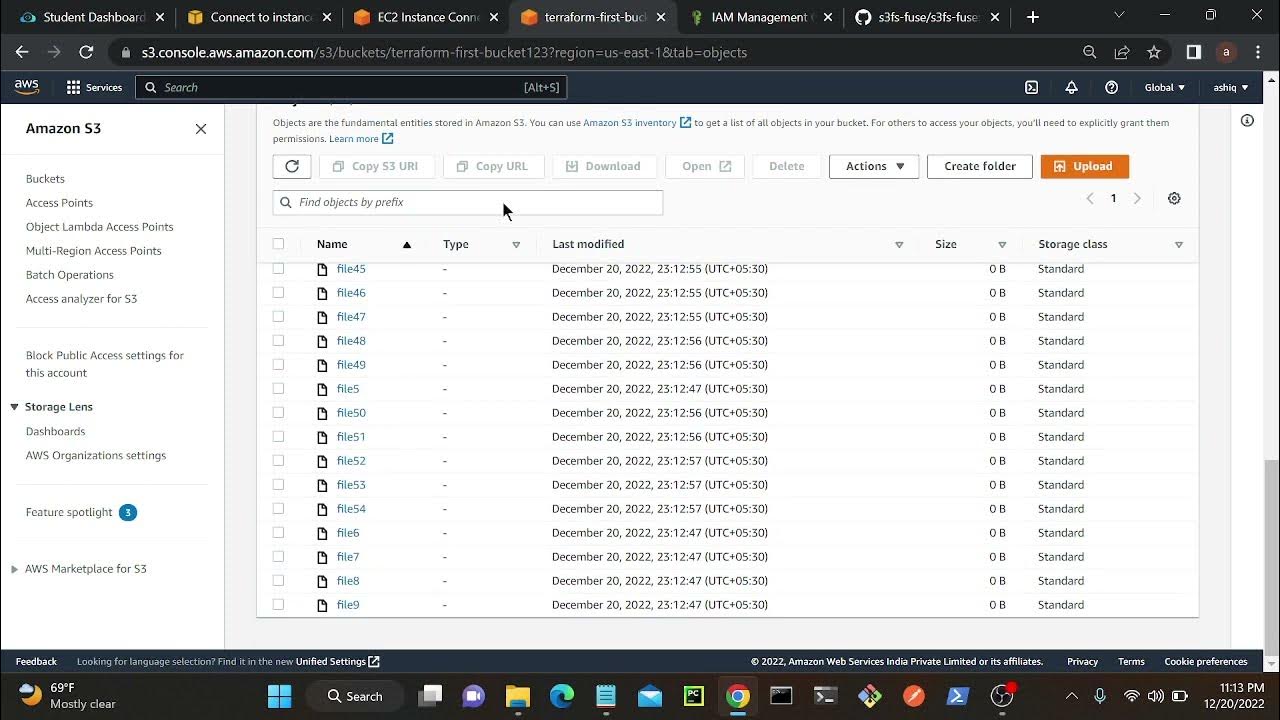Open the table preferences gear icon
This screenshot has height=720, width=1280.
(1174, 198)
